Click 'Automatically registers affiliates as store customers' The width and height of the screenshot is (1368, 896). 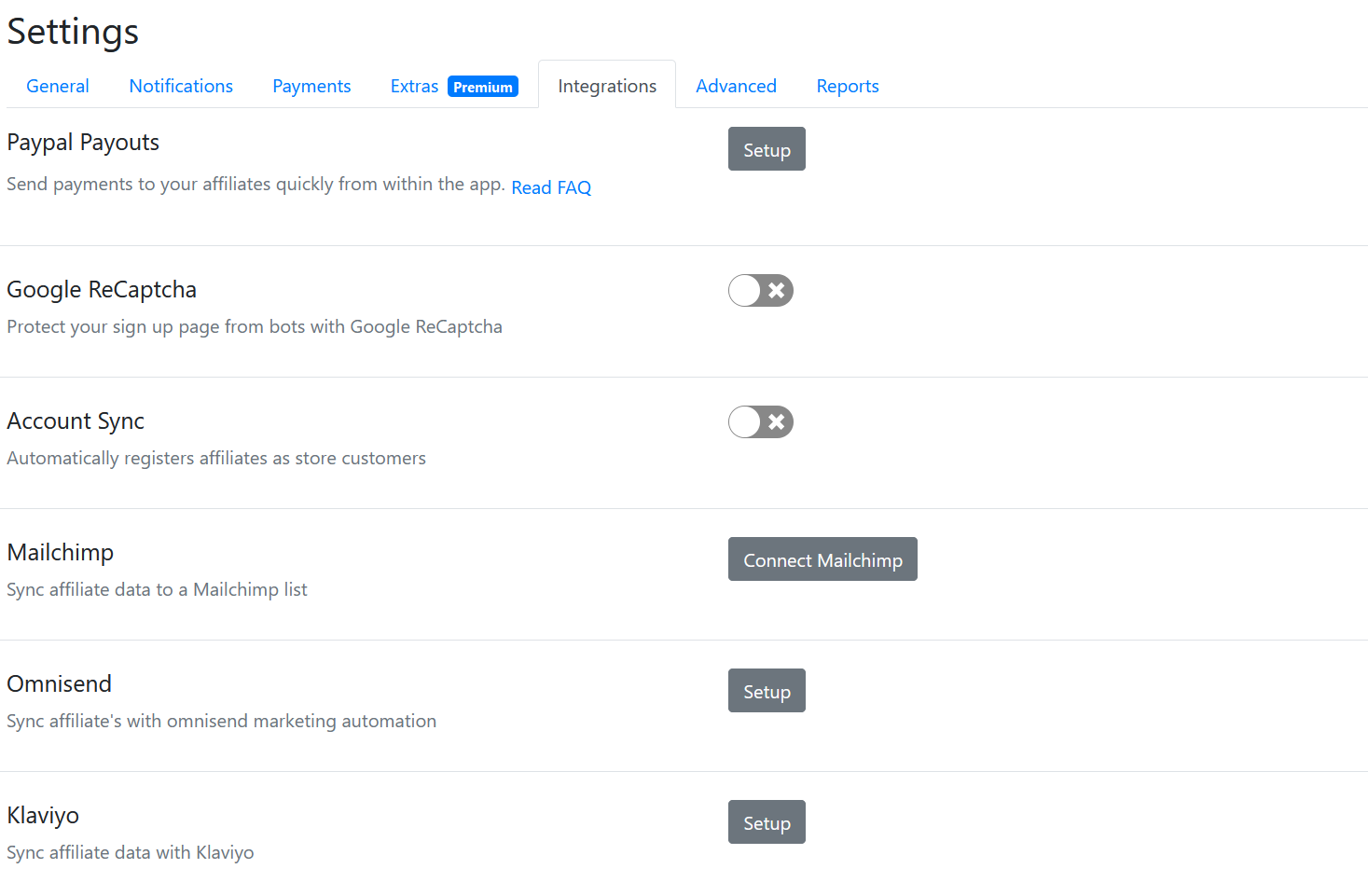point(216,459)
